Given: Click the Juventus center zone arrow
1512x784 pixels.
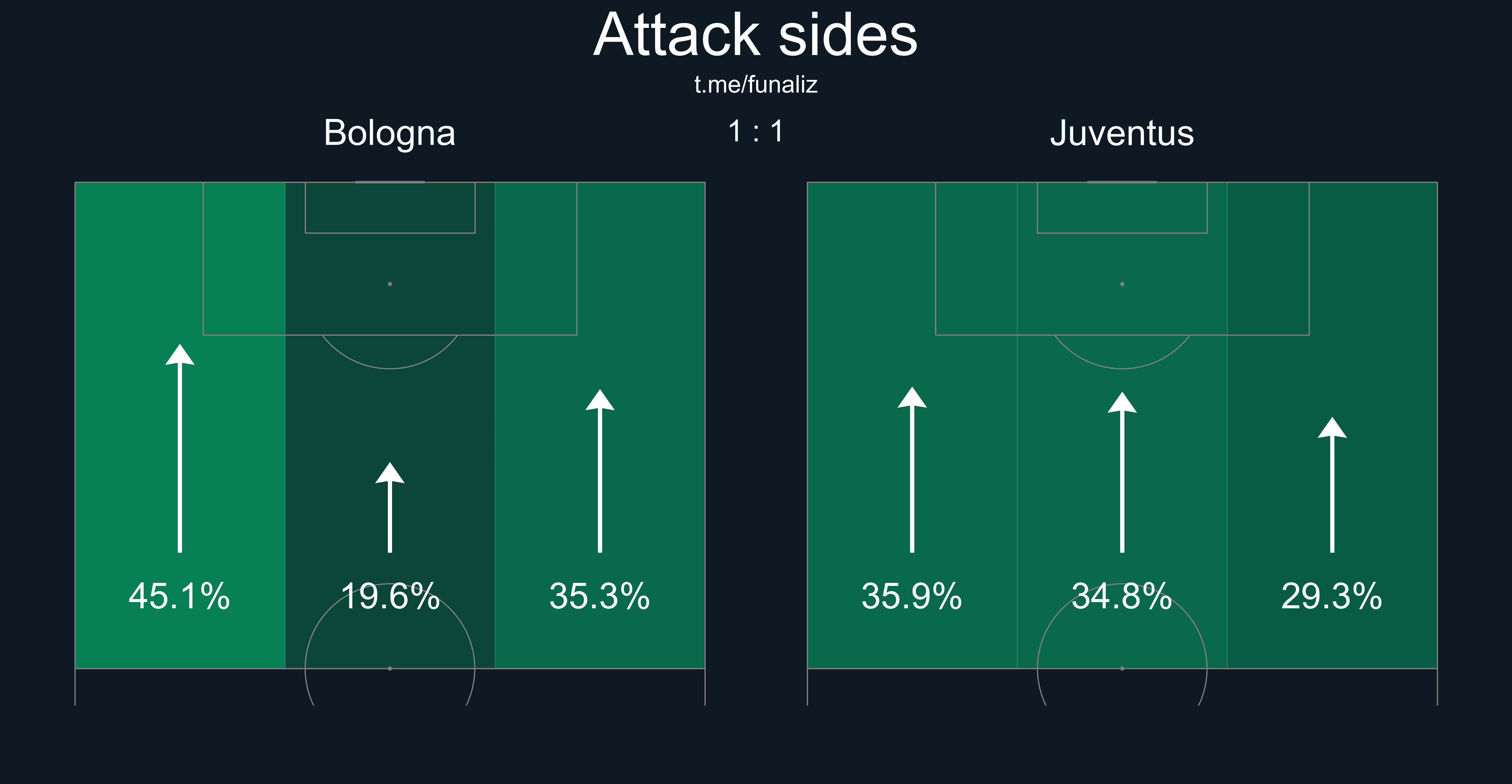Looking at the screenshot, I should point(1122,472).
